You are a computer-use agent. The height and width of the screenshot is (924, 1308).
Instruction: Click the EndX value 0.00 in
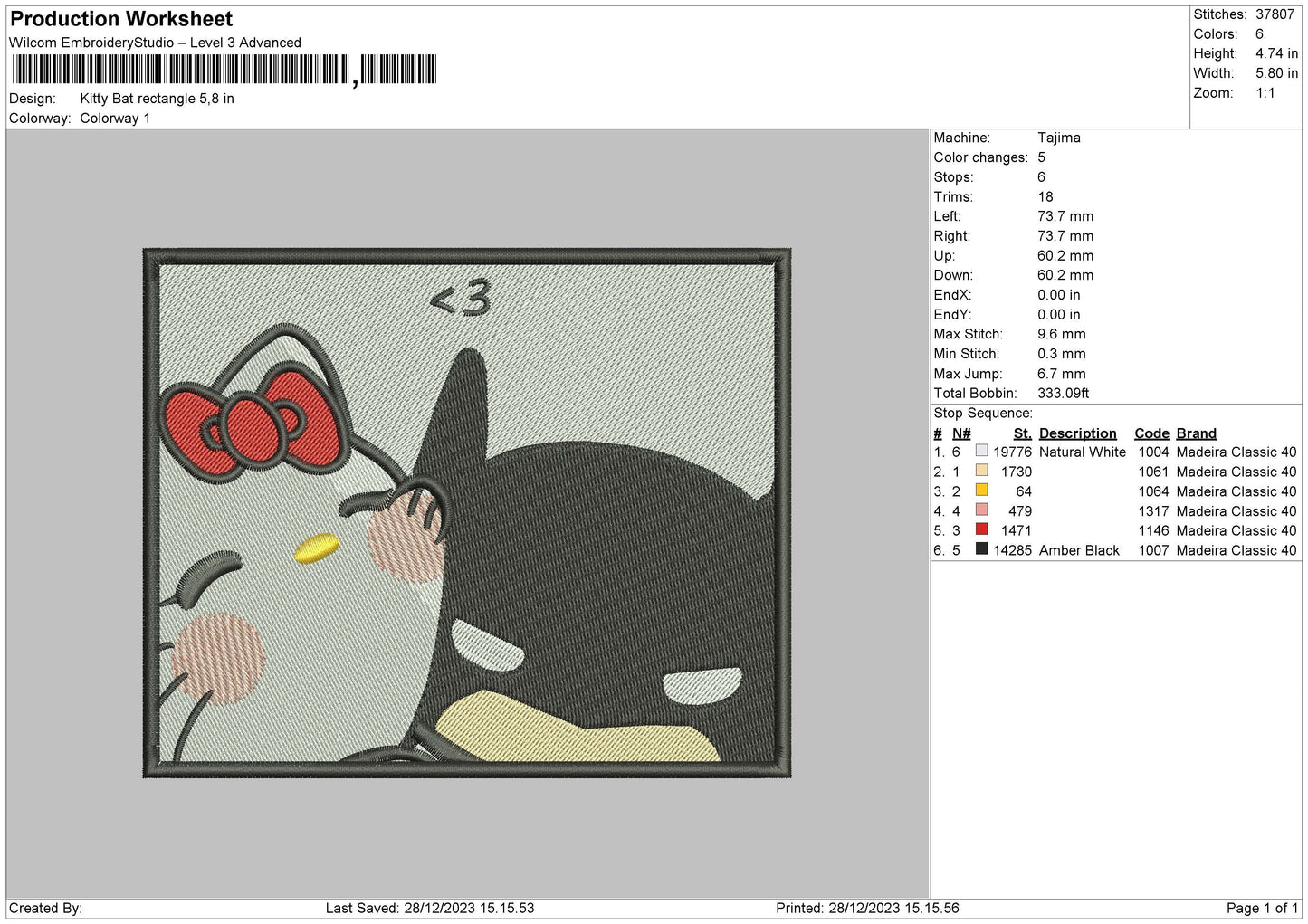coord(1059,295)
